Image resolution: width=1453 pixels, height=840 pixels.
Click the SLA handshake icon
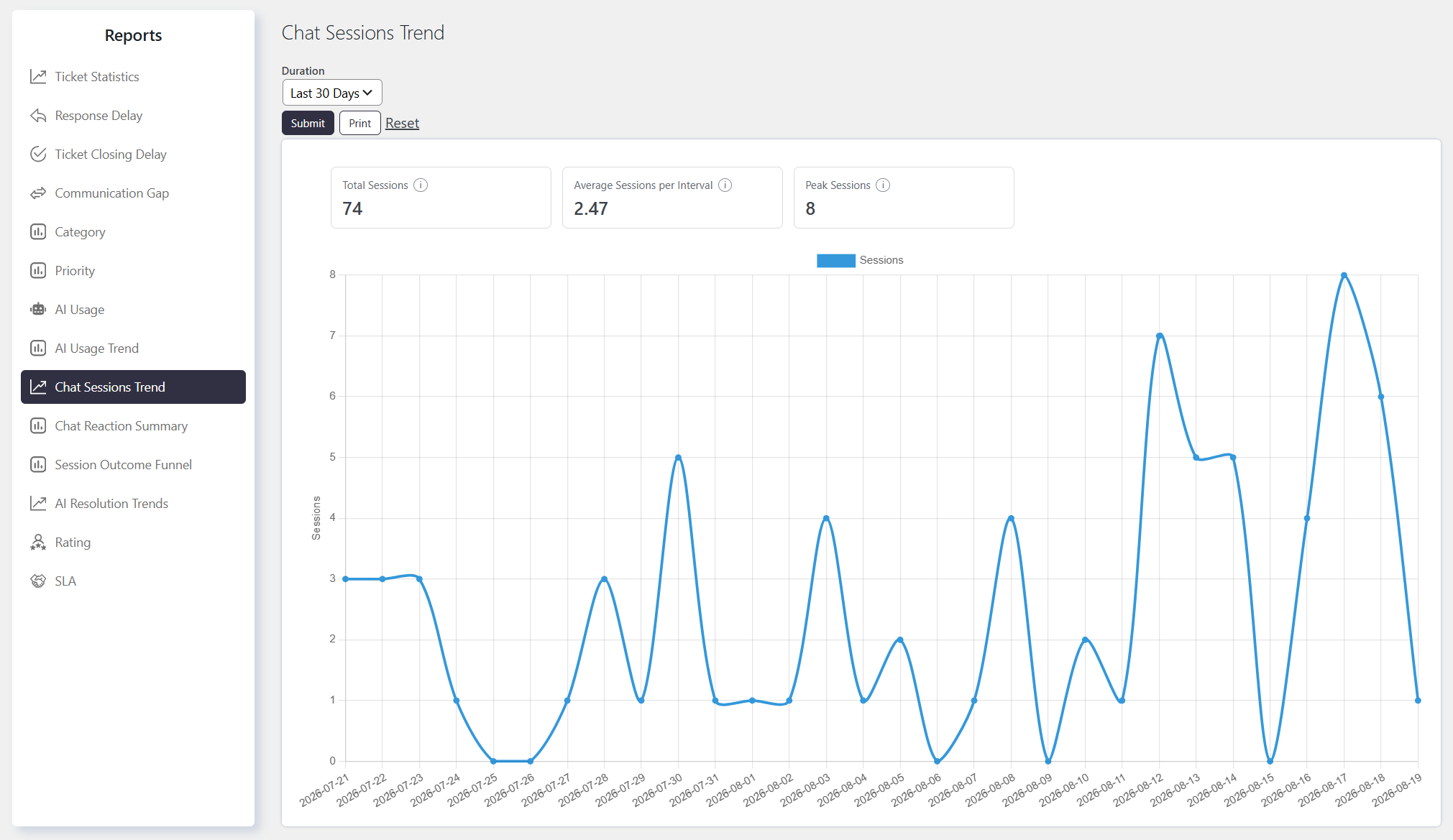38,581
